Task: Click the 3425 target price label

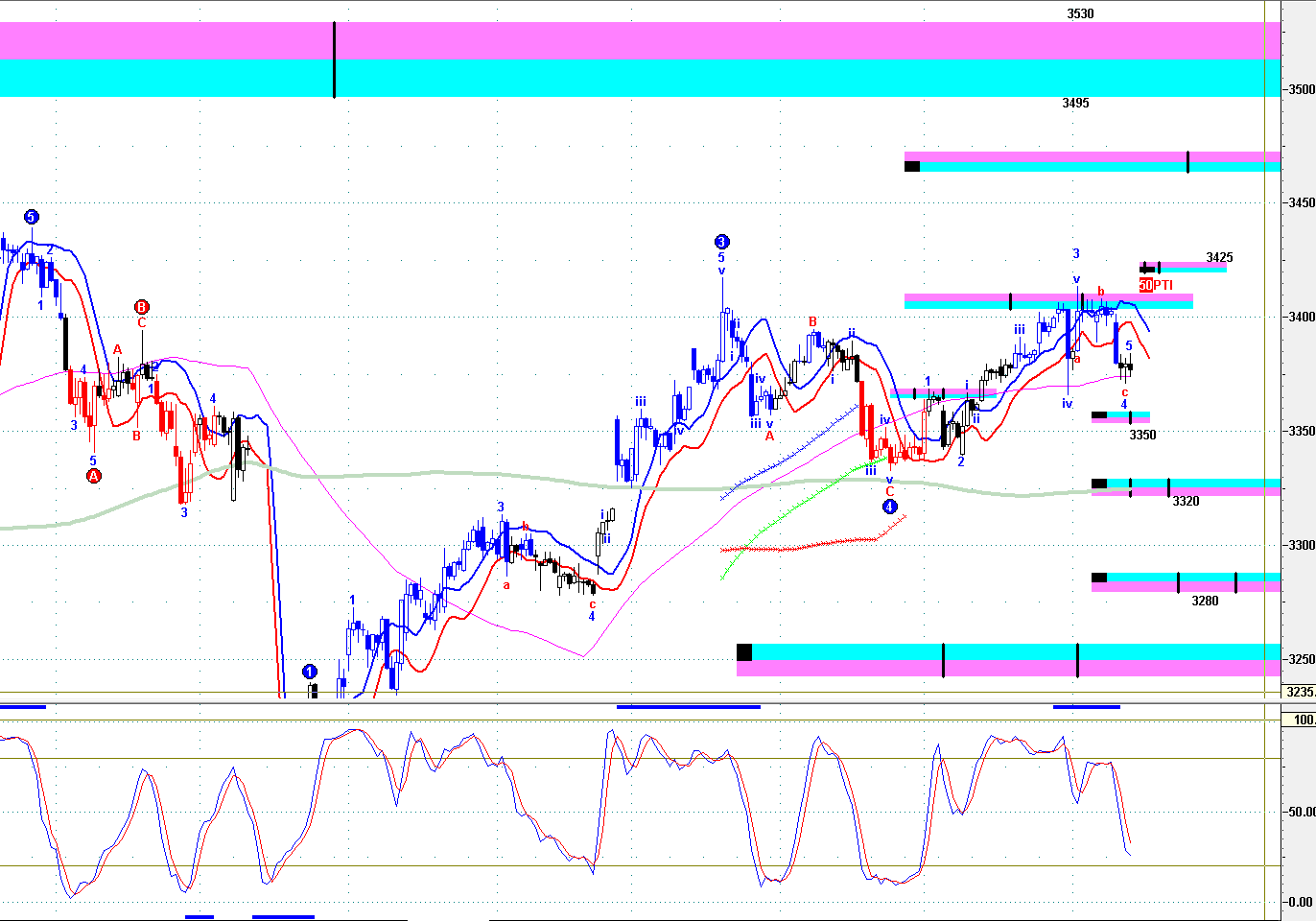Action: [1219, 258]
